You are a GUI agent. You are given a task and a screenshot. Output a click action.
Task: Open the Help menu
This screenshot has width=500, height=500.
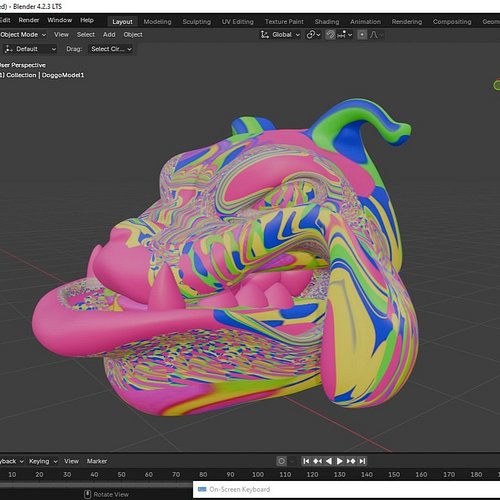pyautogui.click(x=87, y=20)
